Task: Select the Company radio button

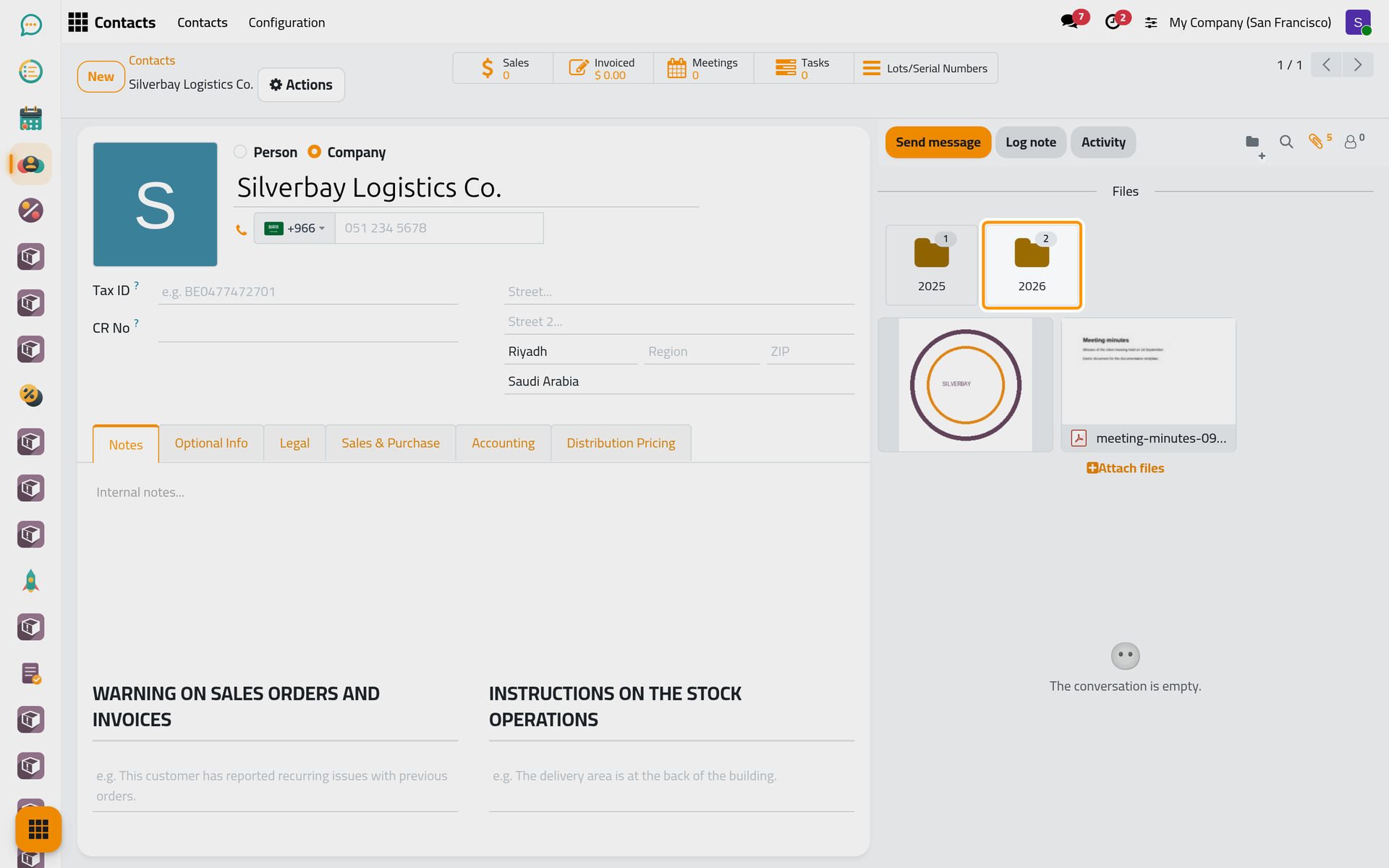Action: (314, 152)
